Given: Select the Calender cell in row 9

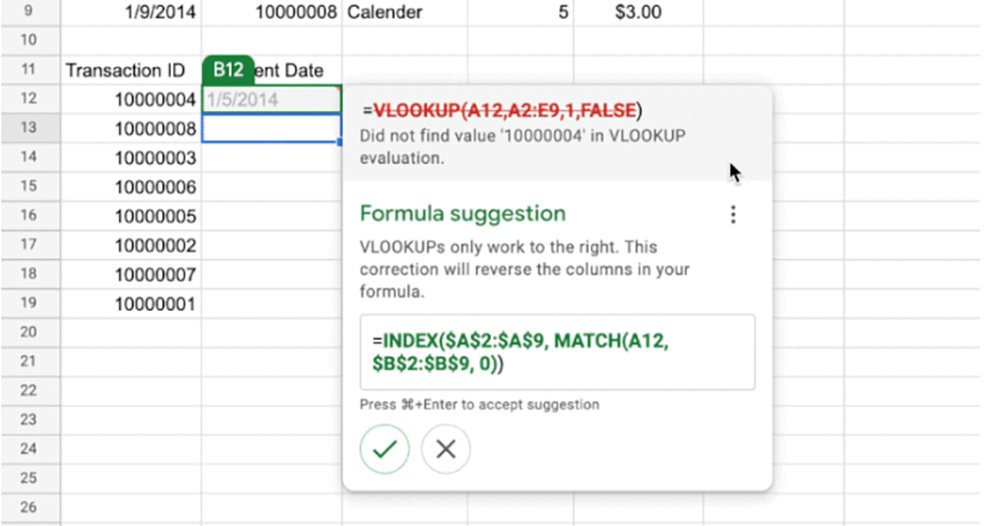Looking at the screenshot, I should coord(404,12).
